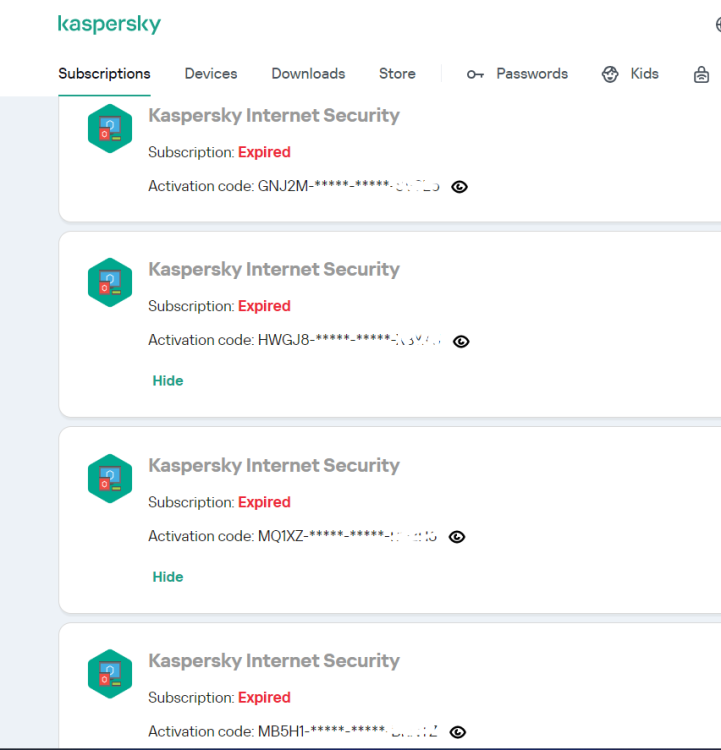This screenshot has height=750, width=721.
Task: Click Expired status on the MQ1XZ card
Action: click(x=264, y=502)
